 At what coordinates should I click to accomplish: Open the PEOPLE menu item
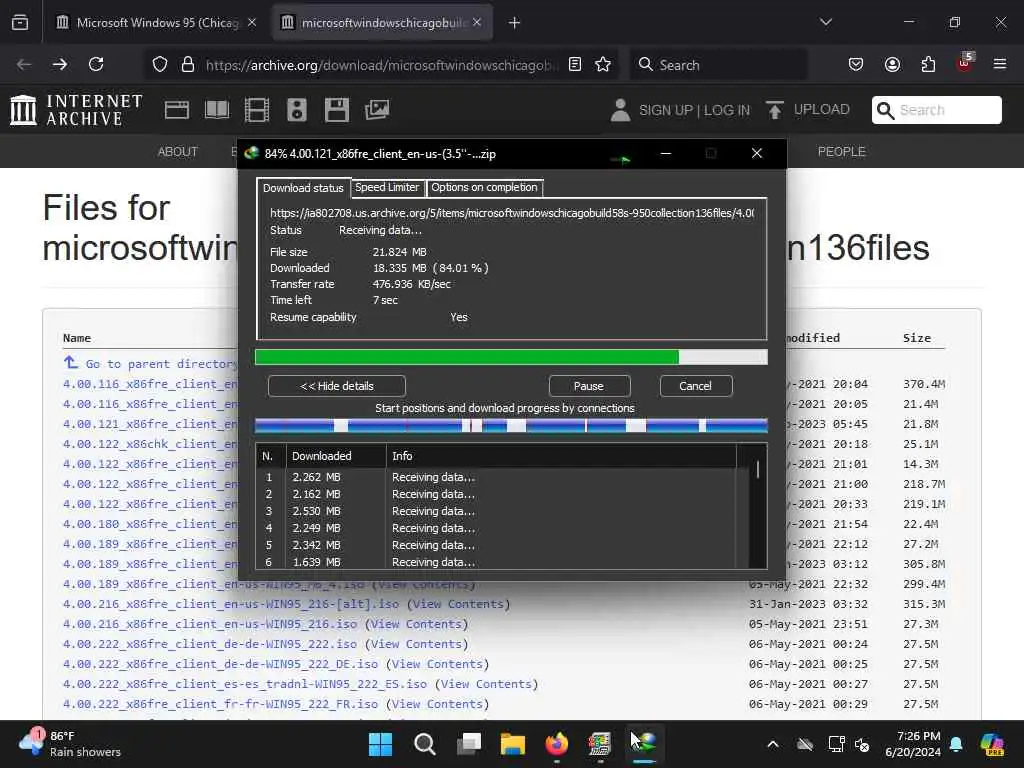click(x=842, y=152)
